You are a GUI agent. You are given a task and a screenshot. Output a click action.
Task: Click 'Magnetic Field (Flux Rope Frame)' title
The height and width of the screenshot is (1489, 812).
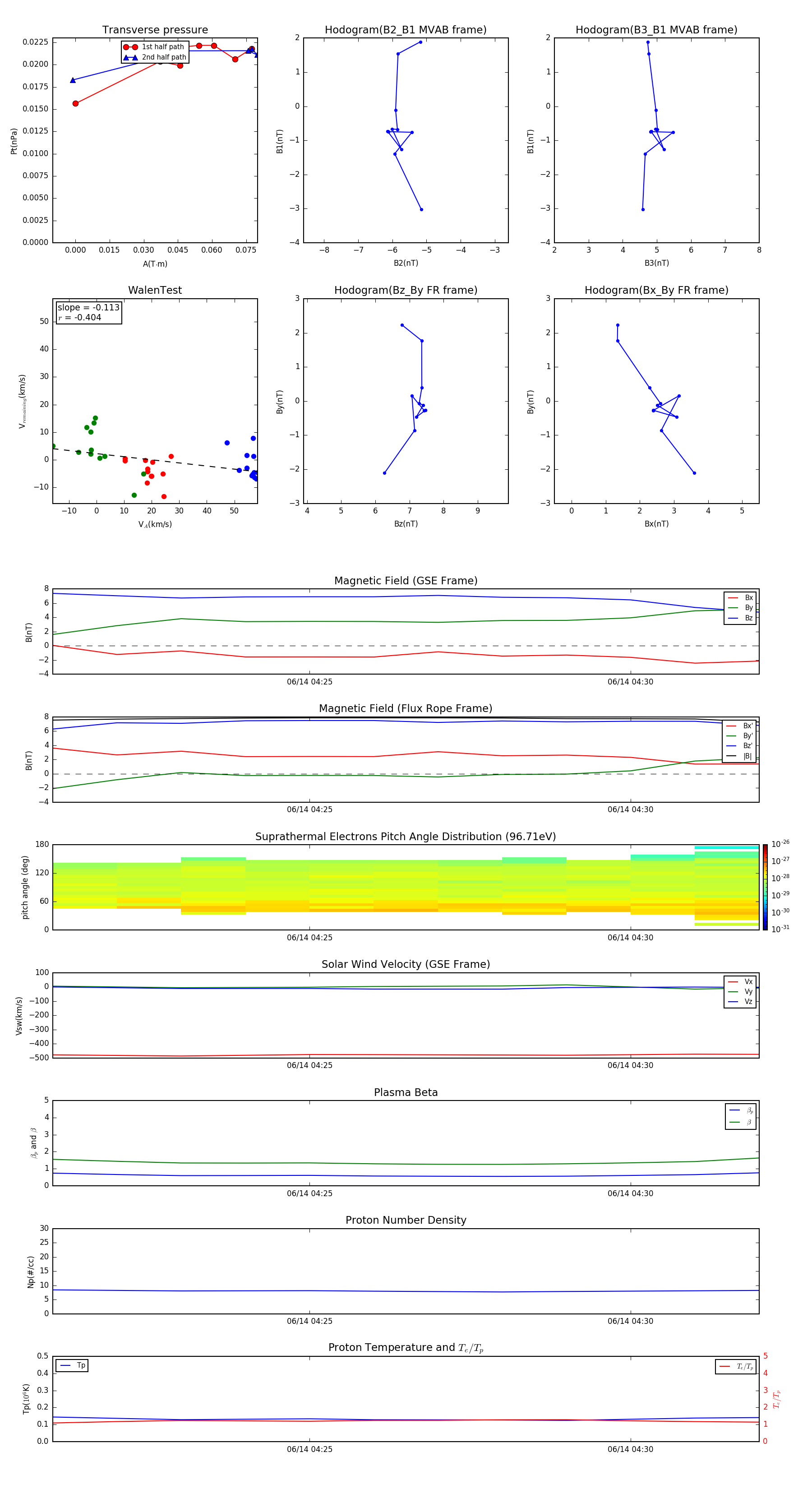(406, 709)
